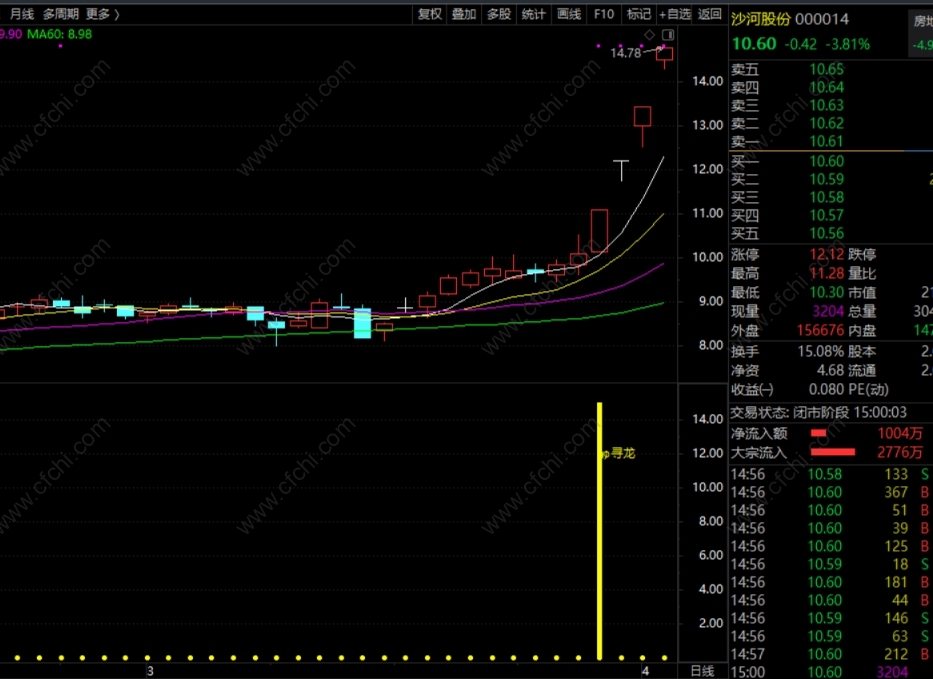
Task: Click 14.00 price axis label
Action: click(707, 82)
